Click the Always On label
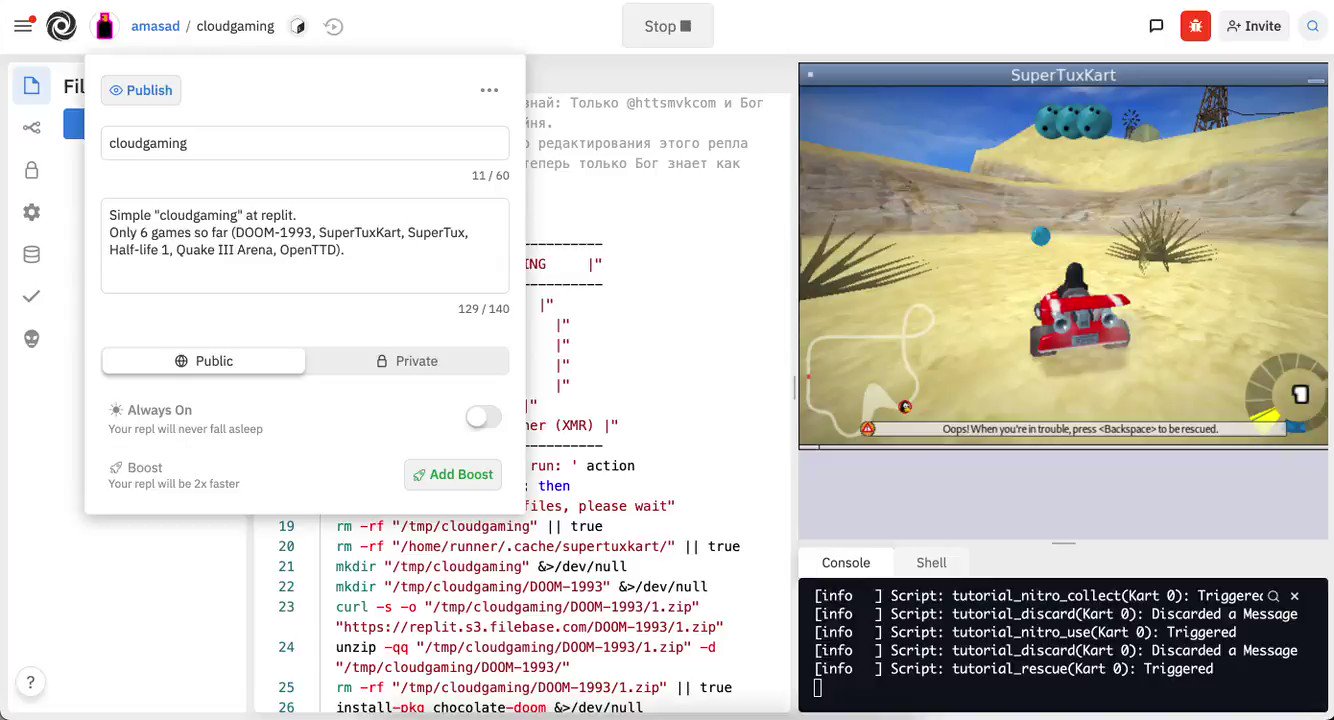Viewport: 1334px width, 720px height. [x=150, y=410]
